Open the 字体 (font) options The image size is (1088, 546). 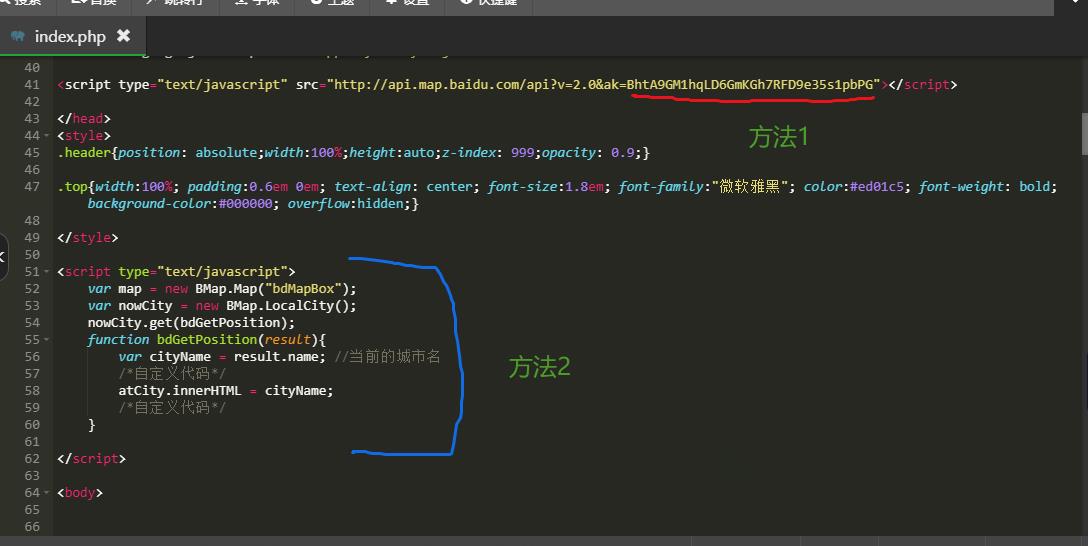tap(256, 3)
